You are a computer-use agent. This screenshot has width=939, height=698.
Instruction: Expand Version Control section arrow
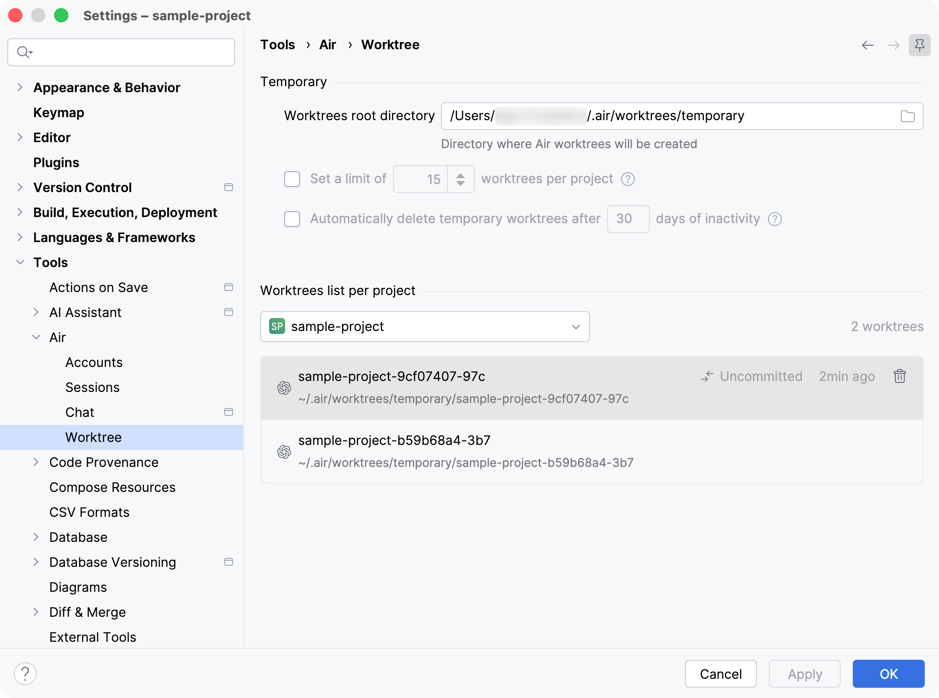[20, 187]
